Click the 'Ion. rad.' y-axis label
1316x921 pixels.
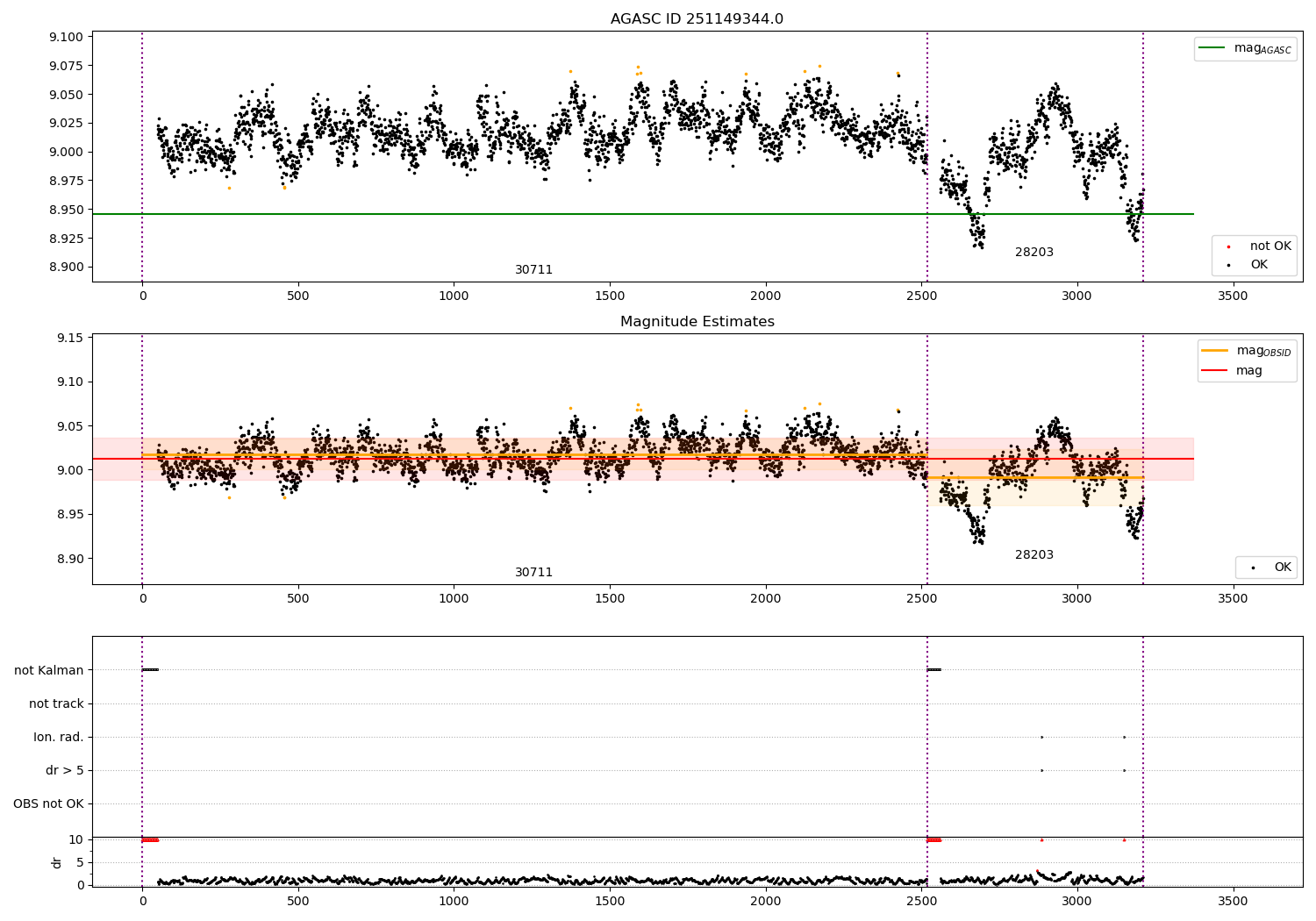tap(59, 737)
